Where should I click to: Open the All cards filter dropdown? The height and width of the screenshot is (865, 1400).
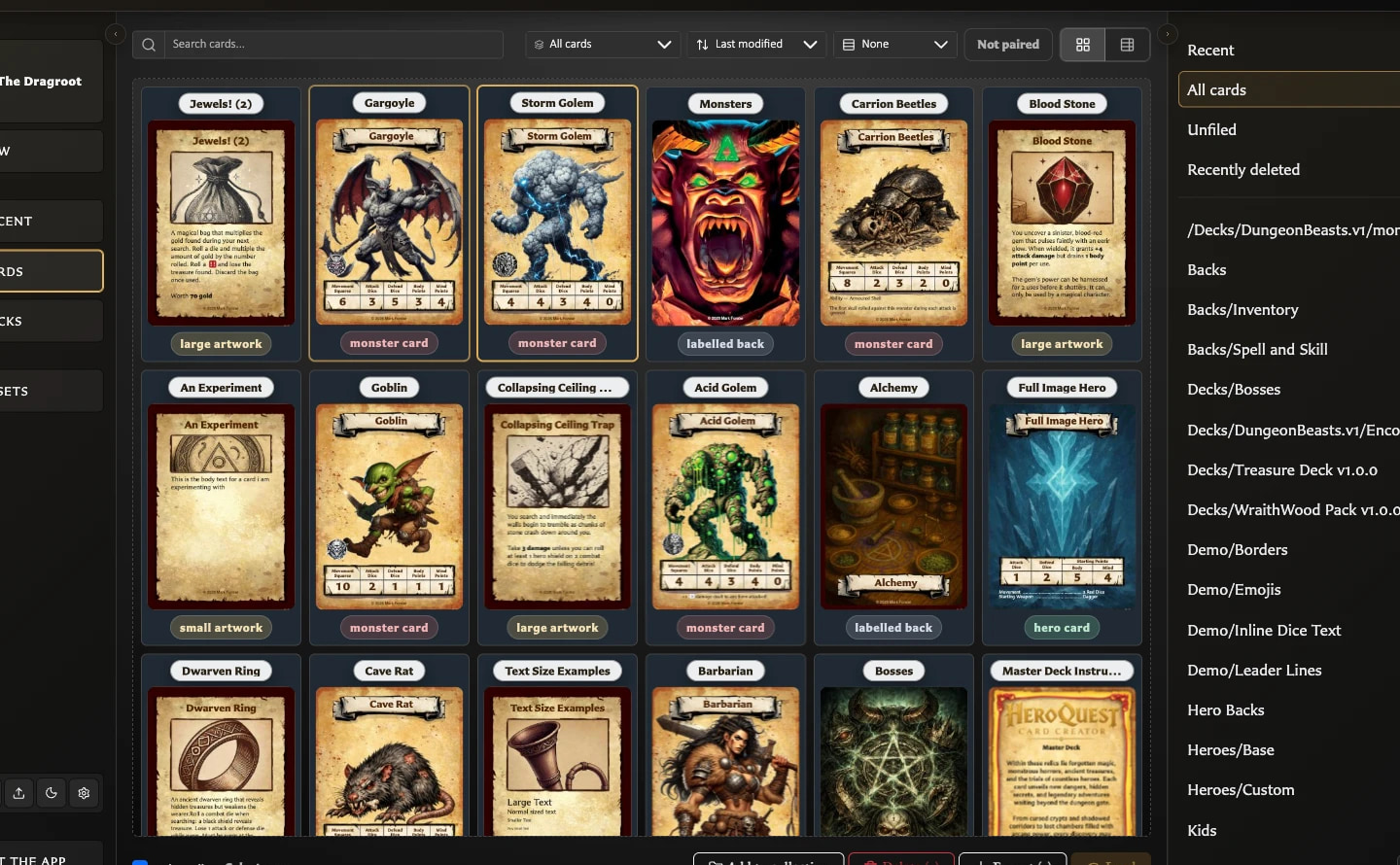pyautogui.click(x=603, y=45)
